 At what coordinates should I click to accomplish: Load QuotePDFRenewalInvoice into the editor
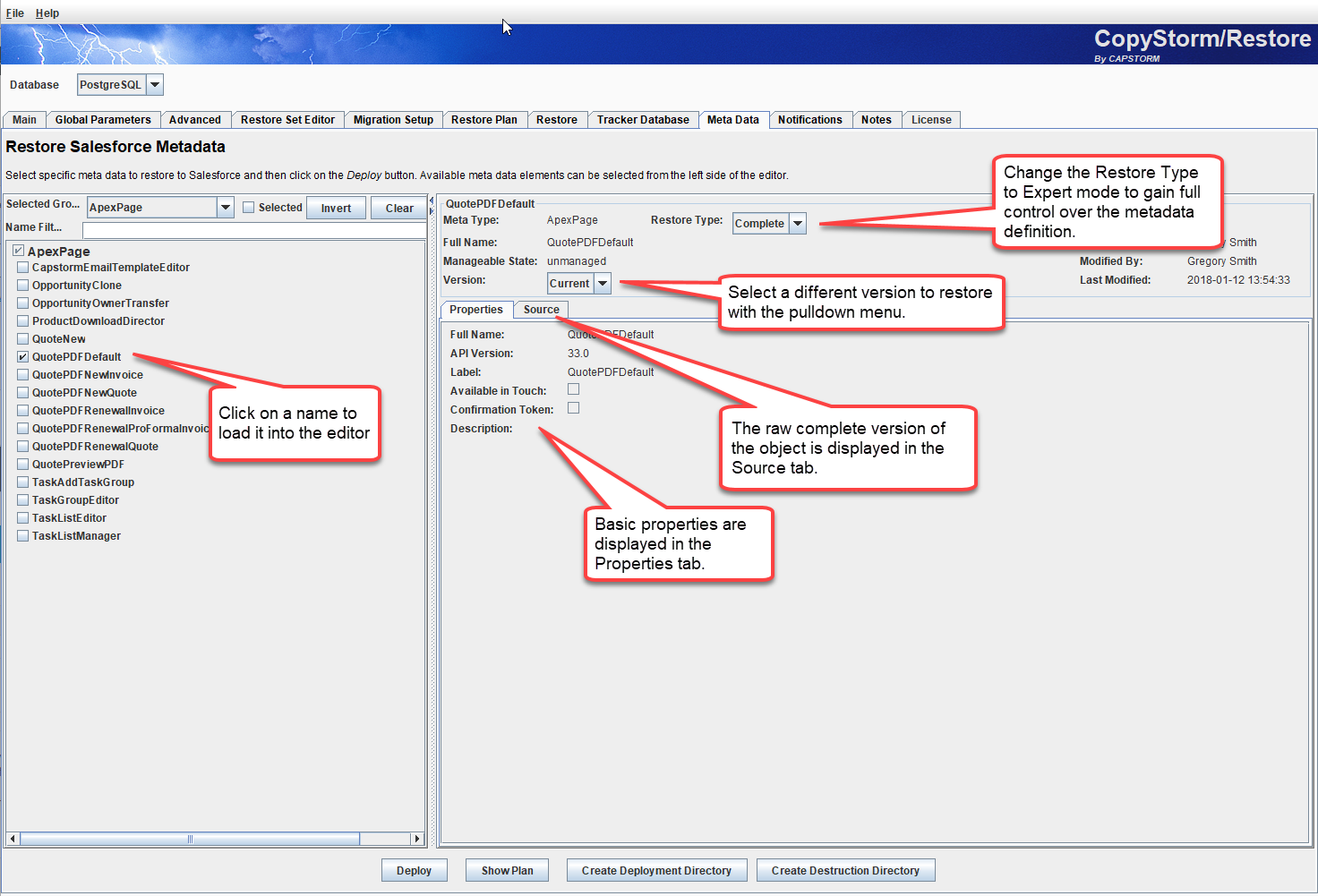(x=98, y=411)
